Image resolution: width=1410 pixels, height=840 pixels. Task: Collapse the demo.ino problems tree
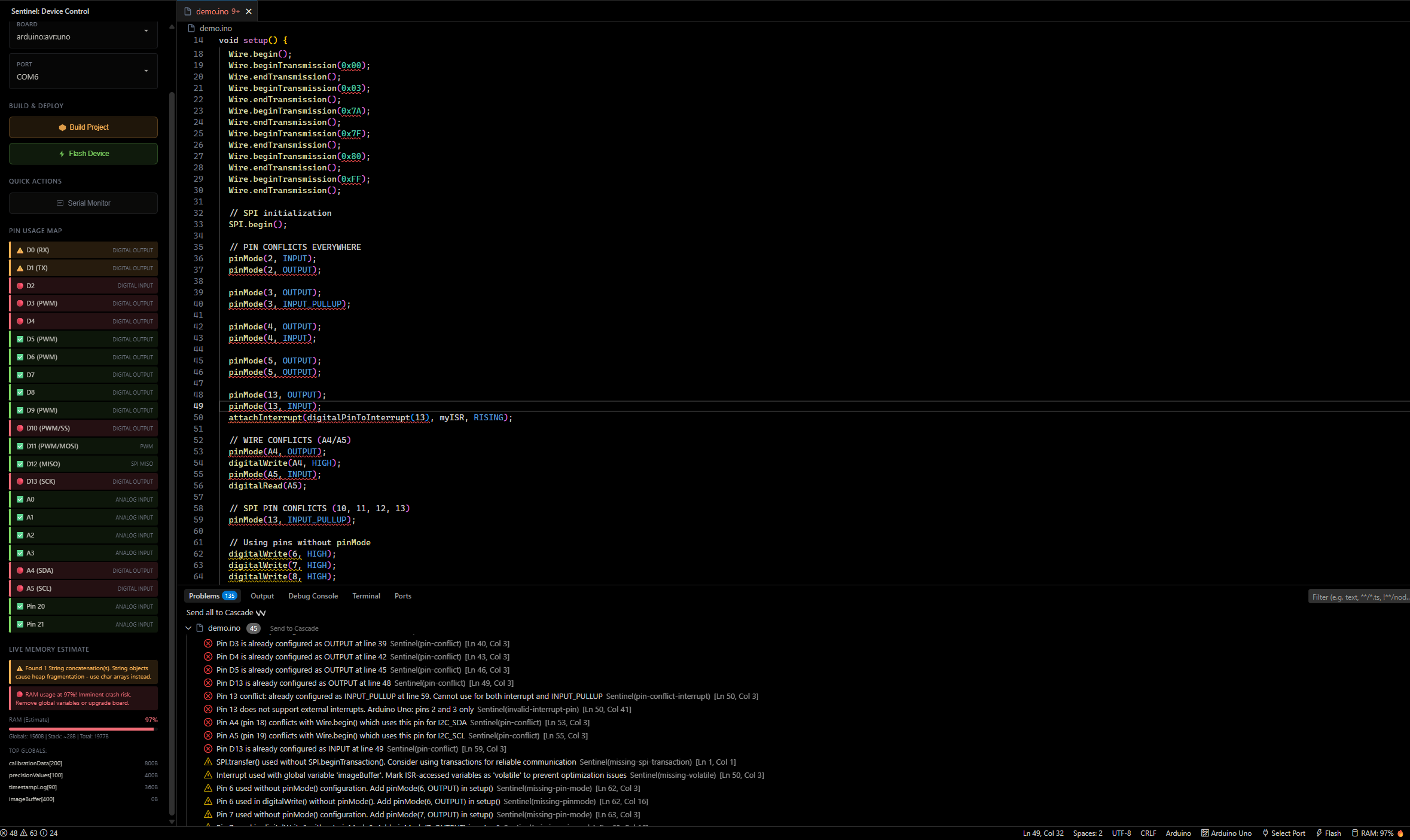pos(188,628)
